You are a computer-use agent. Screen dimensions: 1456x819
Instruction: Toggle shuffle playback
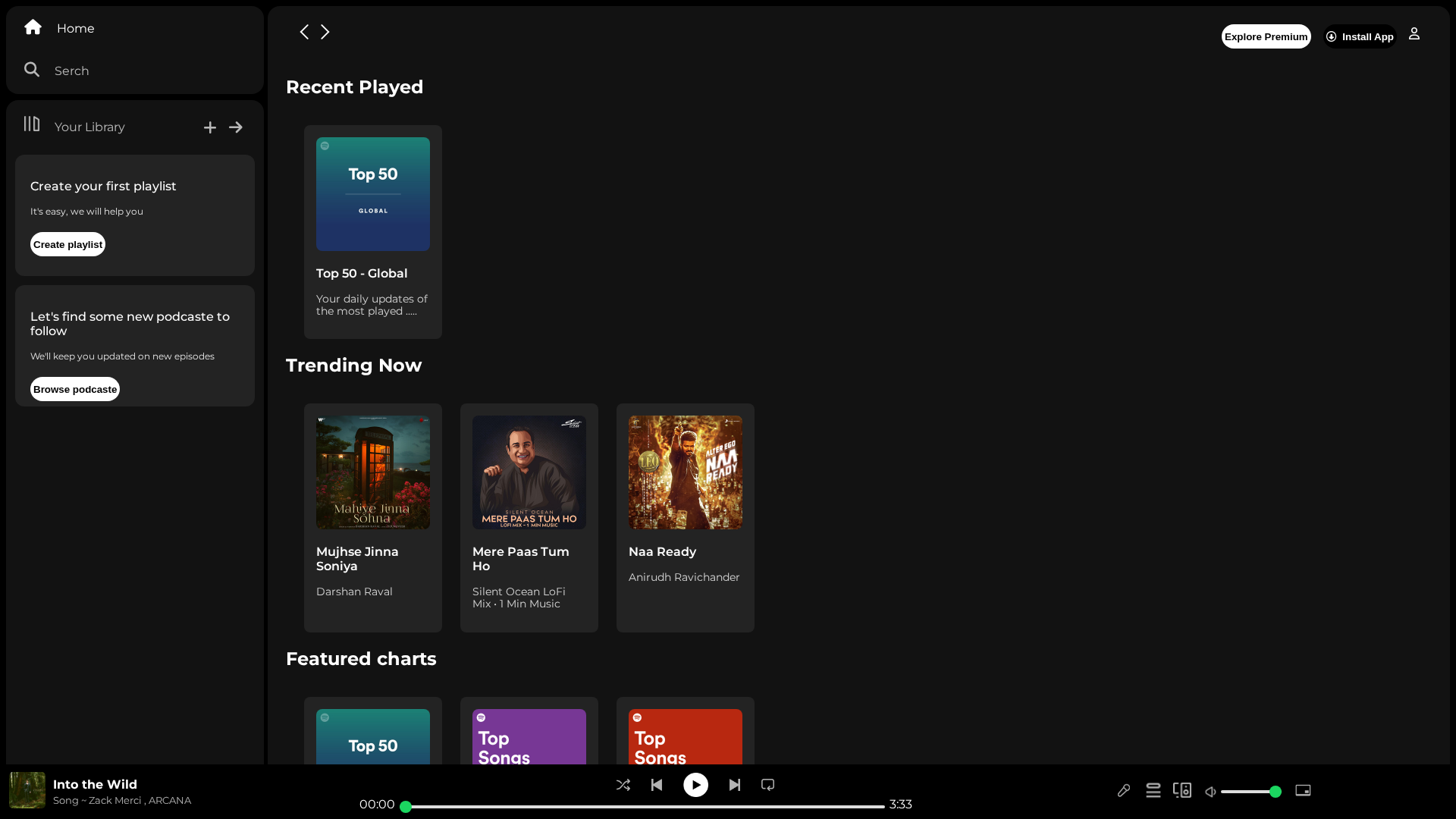pos(623,785)
